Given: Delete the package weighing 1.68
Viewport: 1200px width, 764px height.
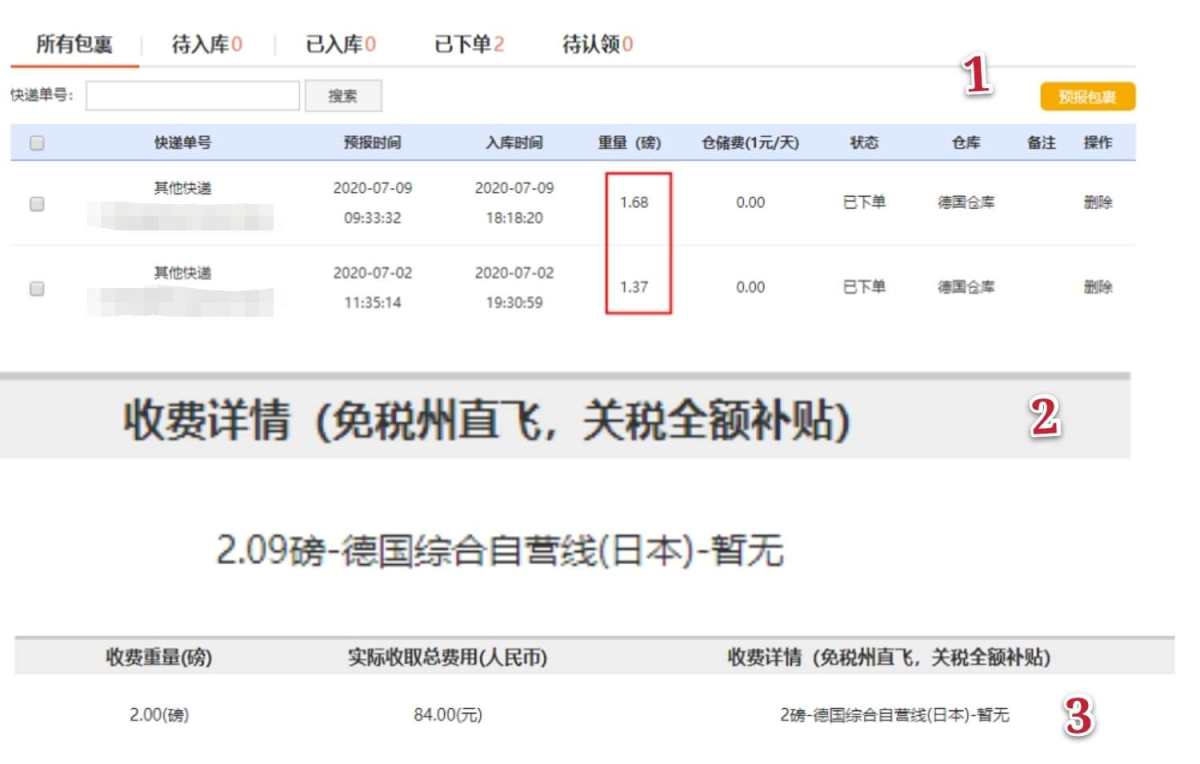Looking at the screenshot, I should 1098,203.
